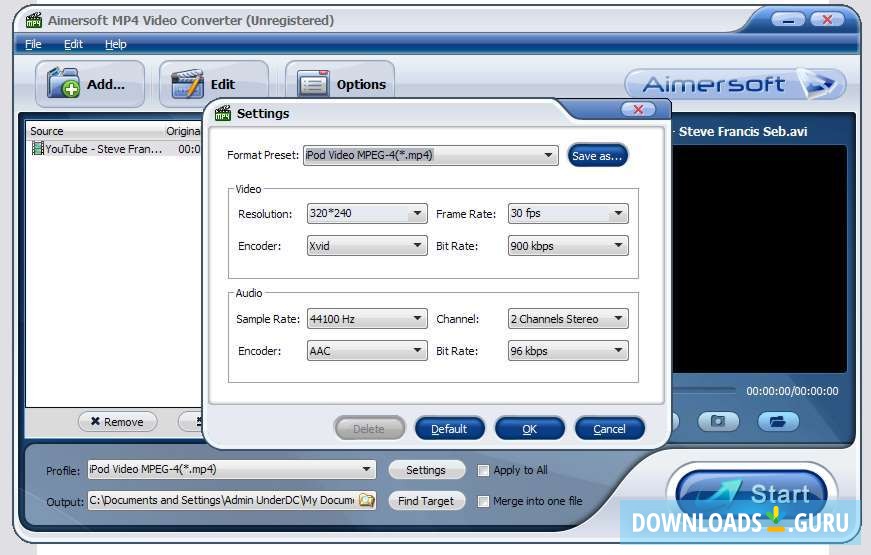Open the video Bit Rate 900 kbps dropdown
Viewport: 871px width, 555px height.
[568, 246]
